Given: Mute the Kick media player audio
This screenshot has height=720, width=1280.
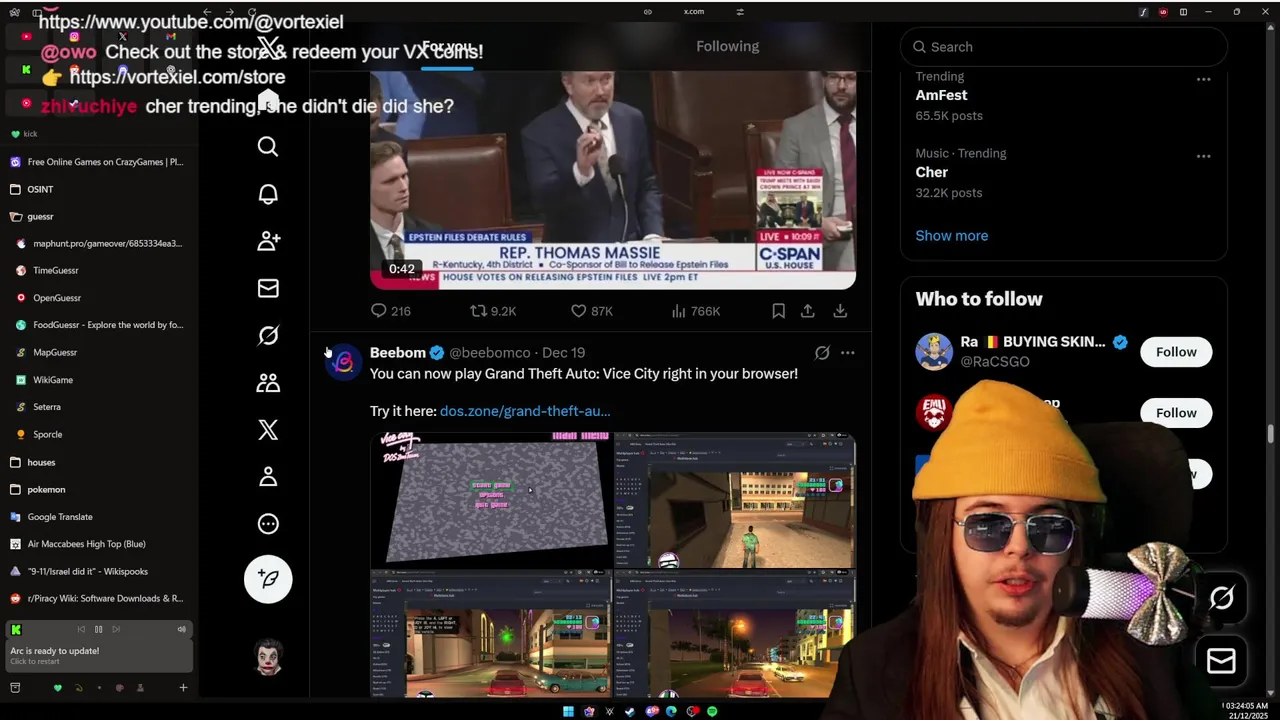Looking at the screenshot, I should tap(181, 629).
